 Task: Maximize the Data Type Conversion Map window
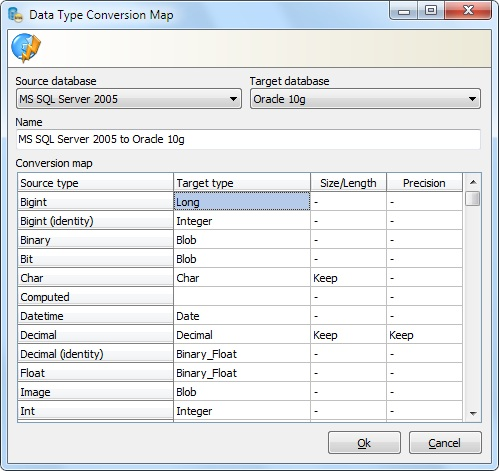pyautogui.click(x=431, y=11)
